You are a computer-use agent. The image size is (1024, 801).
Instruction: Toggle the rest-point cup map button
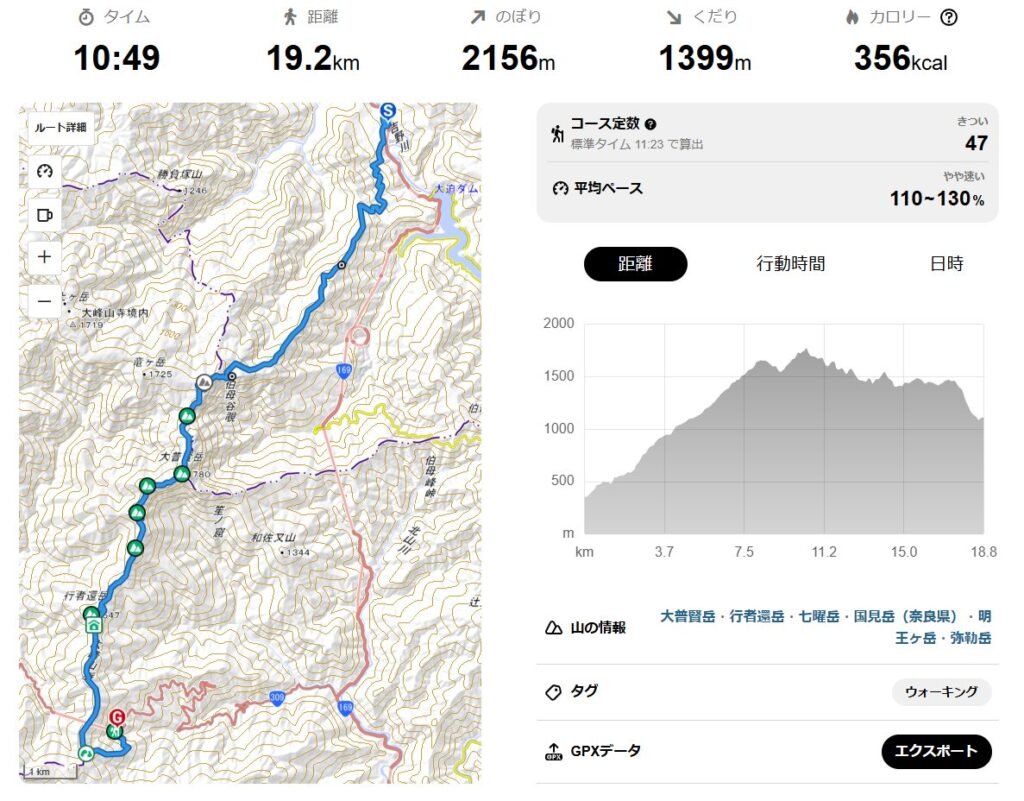tap(44, 214)
